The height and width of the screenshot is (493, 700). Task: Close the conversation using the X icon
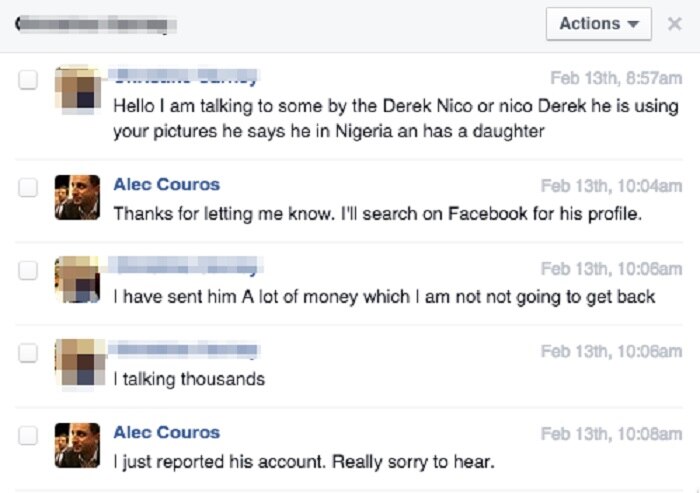click(x=674, y=24)
